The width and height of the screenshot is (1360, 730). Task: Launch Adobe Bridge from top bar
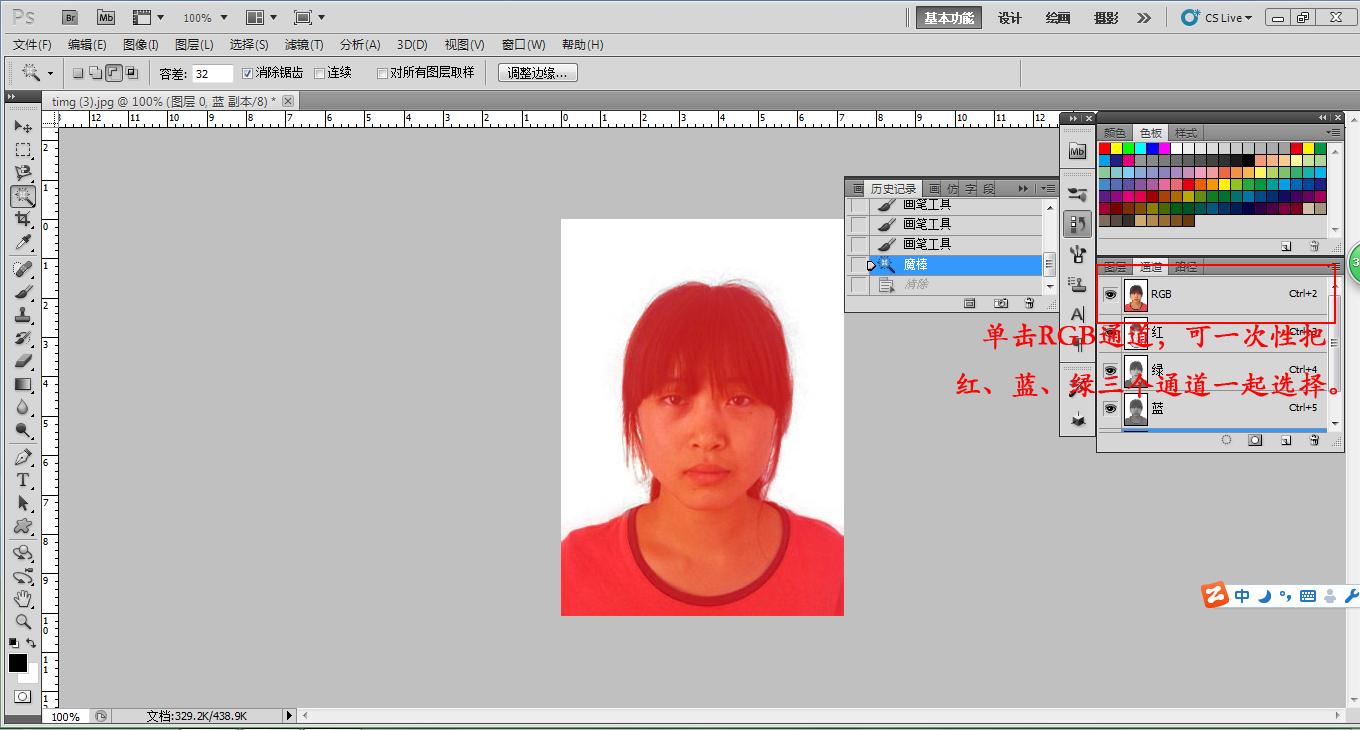[x=69, y=18]
